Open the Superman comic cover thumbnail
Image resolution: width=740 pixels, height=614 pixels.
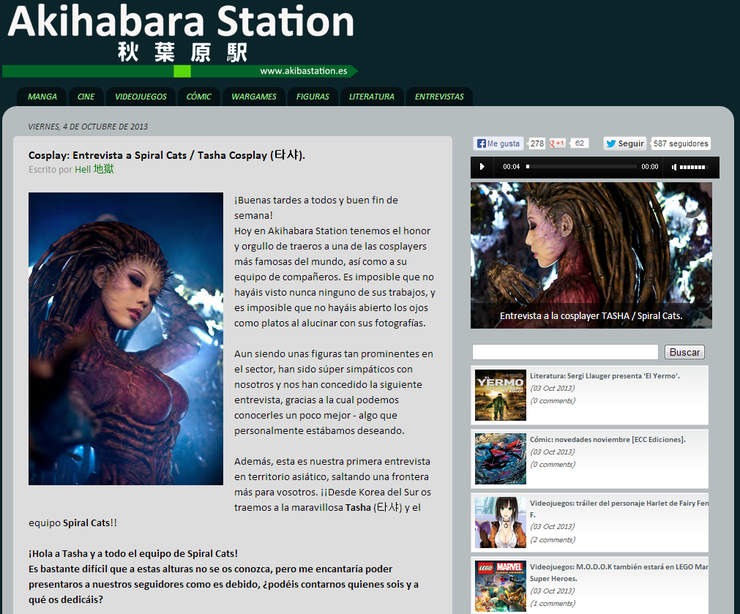click(x=500, y=459)
